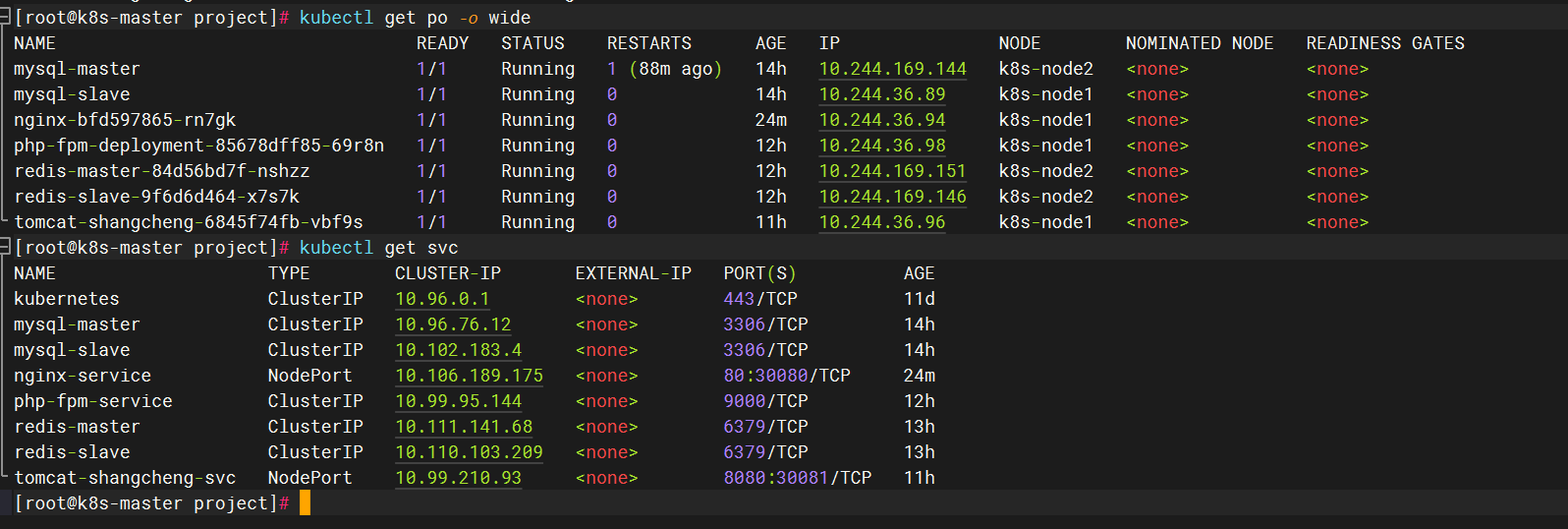
Task: Open cluster IP link 10.111.141.68
Action: (464, 427)
